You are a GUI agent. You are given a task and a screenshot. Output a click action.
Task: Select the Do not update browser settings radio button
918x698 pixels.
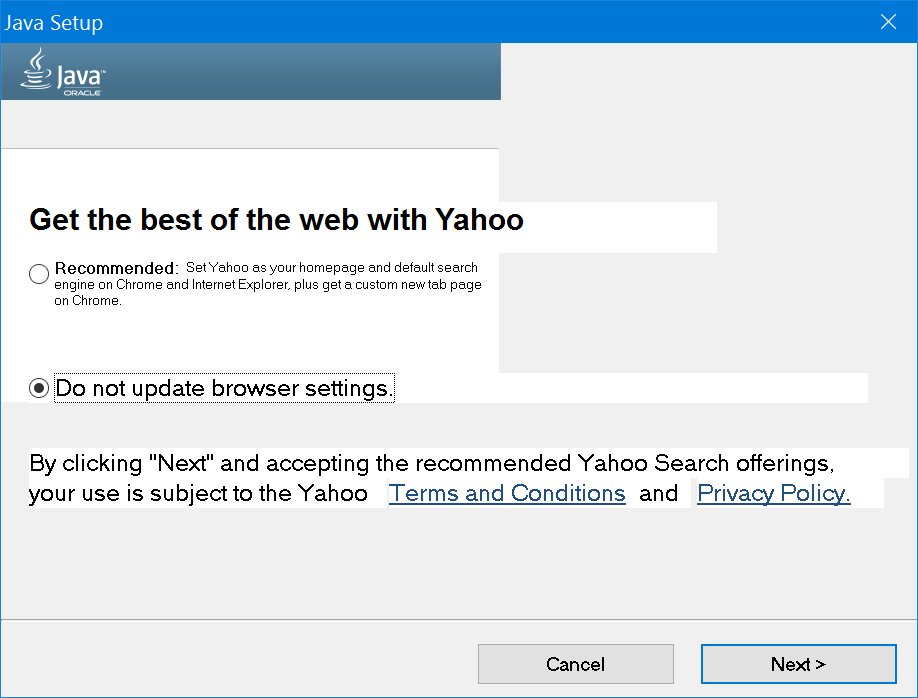pos(39,388)
